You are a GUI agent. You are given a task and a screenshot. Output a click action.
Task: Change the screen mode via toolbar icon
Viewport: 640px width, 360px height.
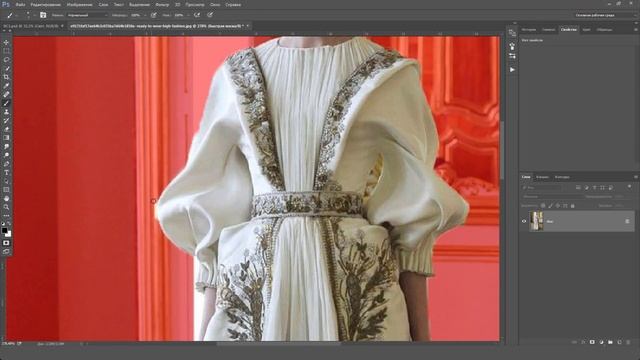click(6, 252)
